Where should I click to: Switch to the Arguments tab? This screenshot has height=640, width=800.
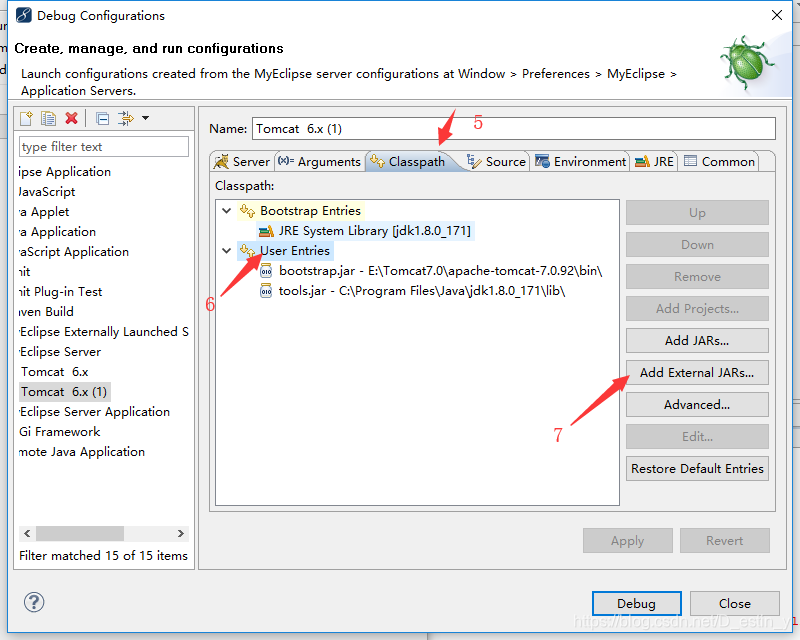pos(320,162)
